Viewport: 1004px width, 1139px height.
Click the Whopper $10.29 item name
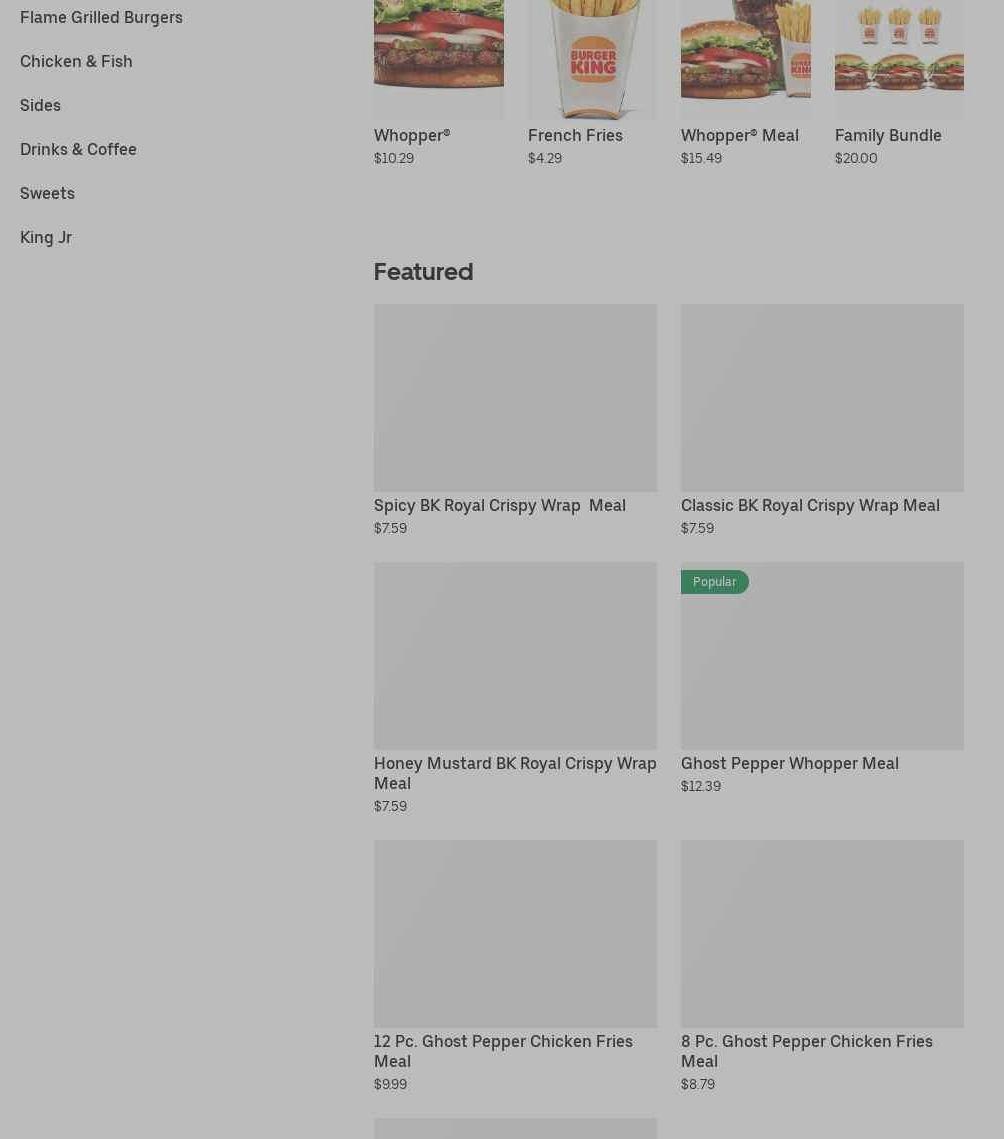tap(412, 136)
